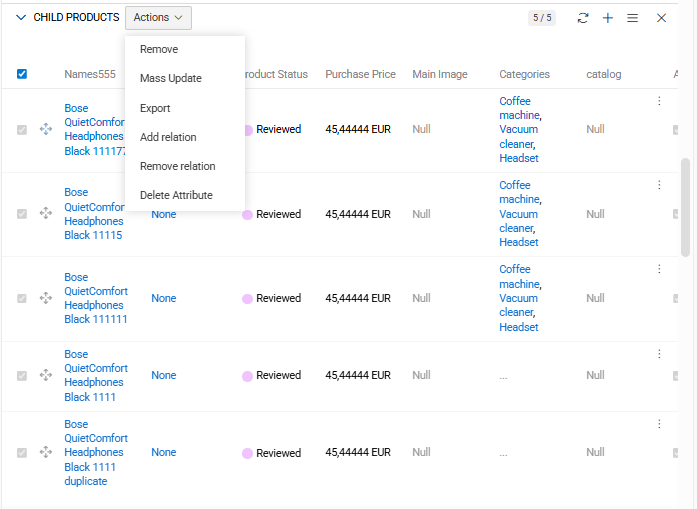This screenshot has height=509, width=697.
Task: Click the pink Reviewed status dot in first row
Action: click(x=247, y=130)
